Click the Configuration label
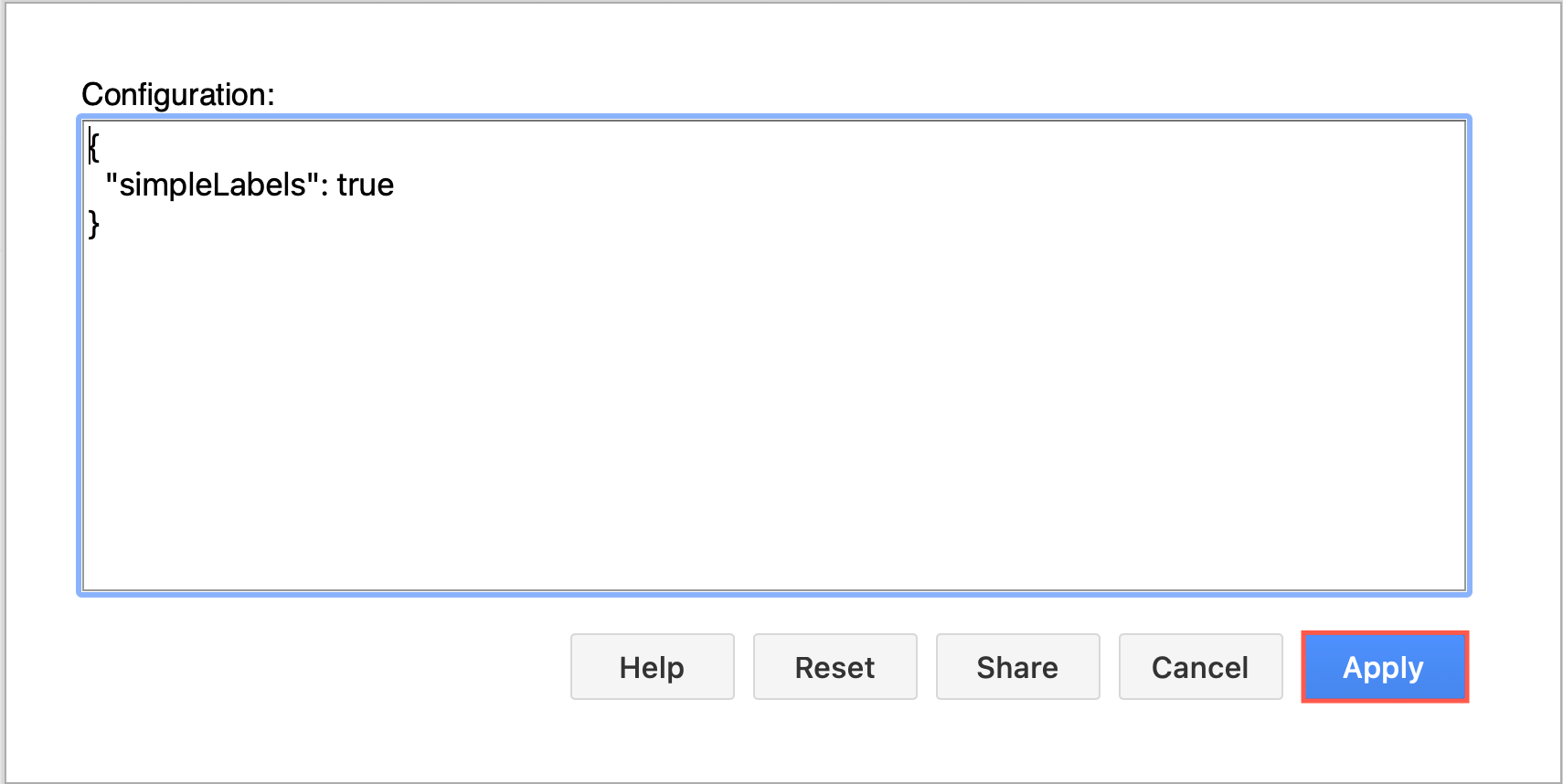1563x784 pixels. (177, 94)
